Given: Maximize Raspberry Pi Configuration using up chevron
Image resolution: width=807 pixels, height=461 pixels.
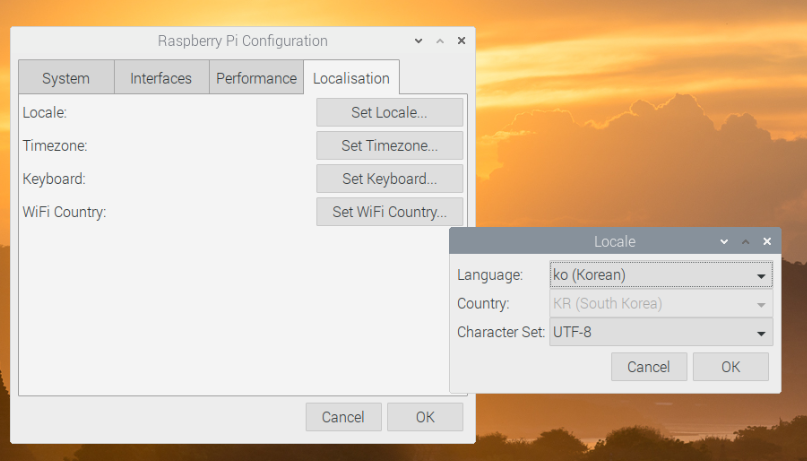Looking at the screenshot, I should (x=440, y=41).
